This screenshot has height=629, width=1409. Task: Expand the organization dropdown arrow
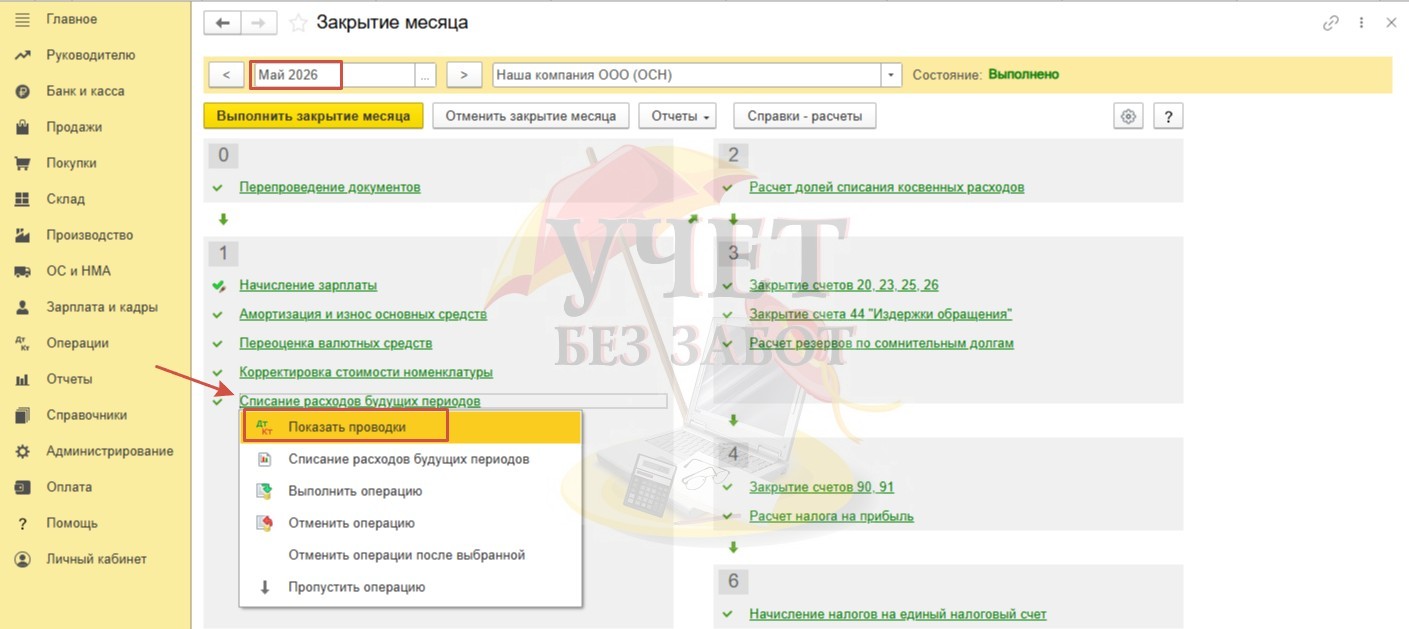point(891,75)
